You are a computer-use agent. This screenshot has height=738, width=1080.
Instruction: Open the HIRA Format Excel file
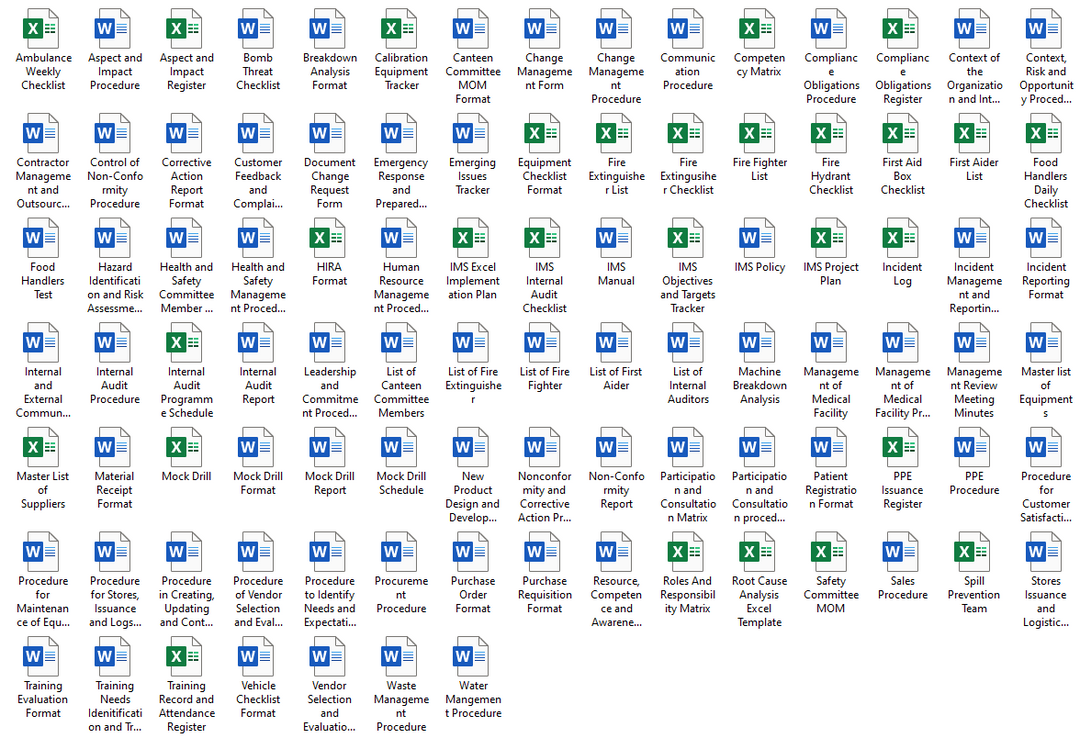(329, 239)
